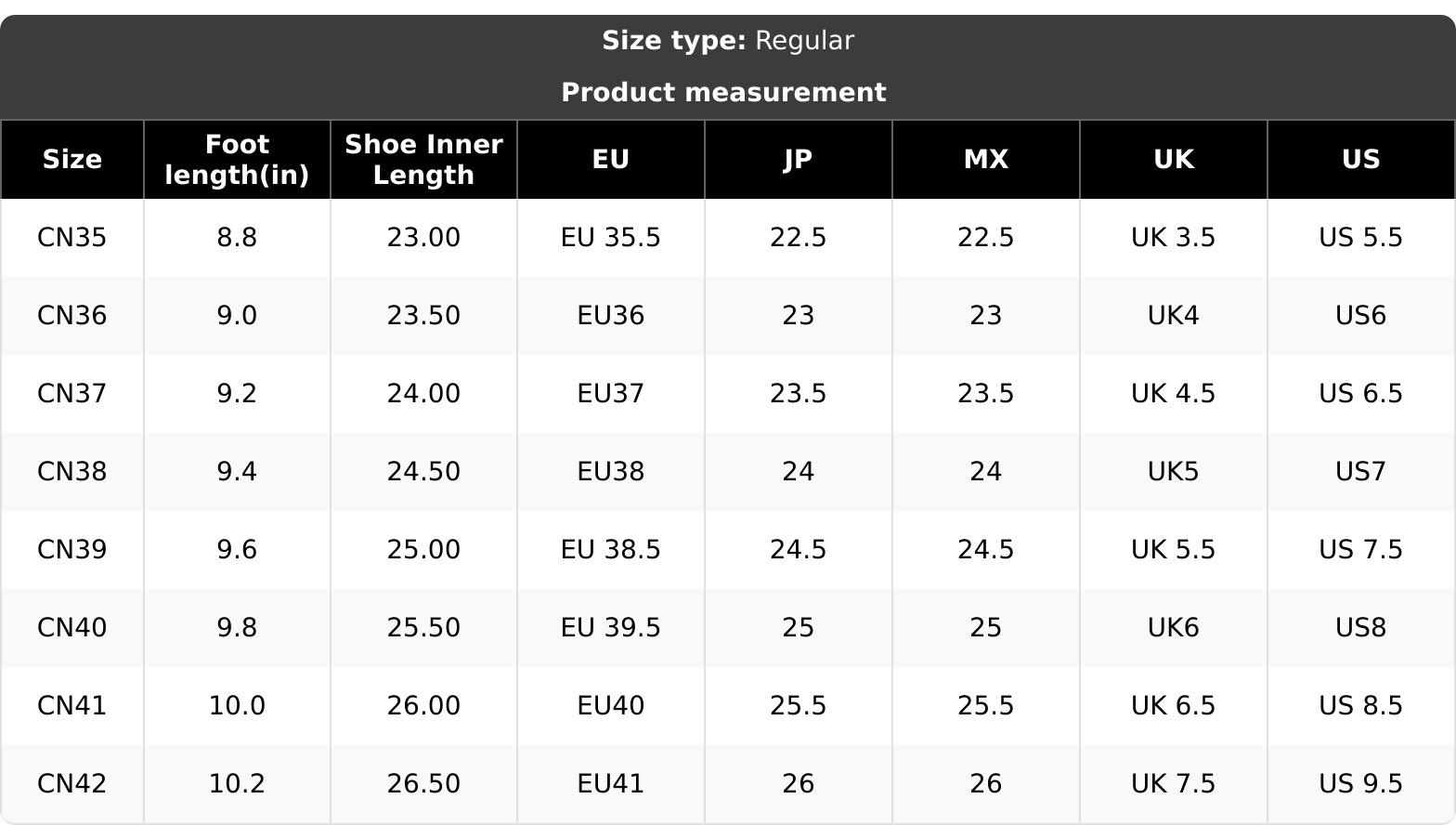Select the EU 38.5 cell

point(611,550)
